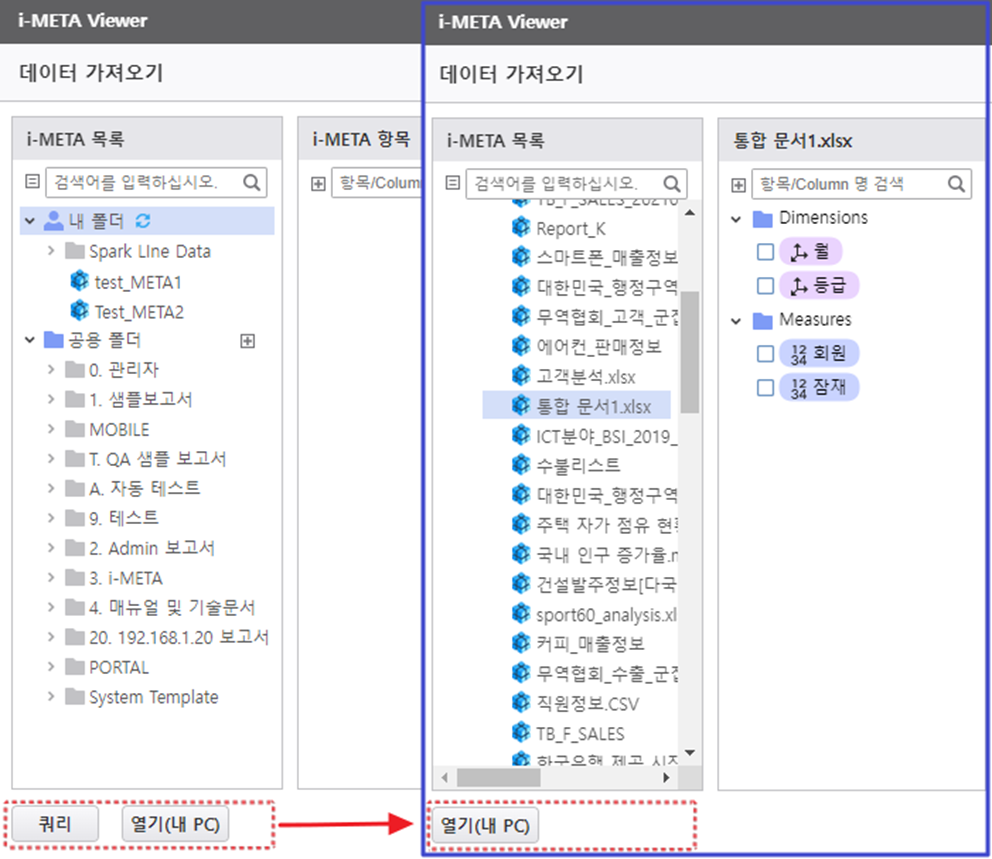Collapse the Dimensions group
The width and height of the screenshot is (992, 859).
(x=737, y=218)
